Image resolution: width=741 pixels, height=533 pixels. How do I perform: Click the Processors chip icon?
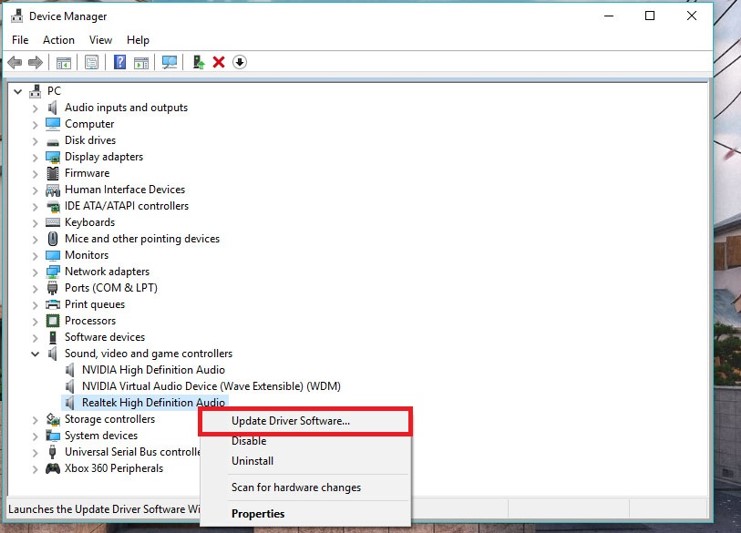(x=52, y=321)
